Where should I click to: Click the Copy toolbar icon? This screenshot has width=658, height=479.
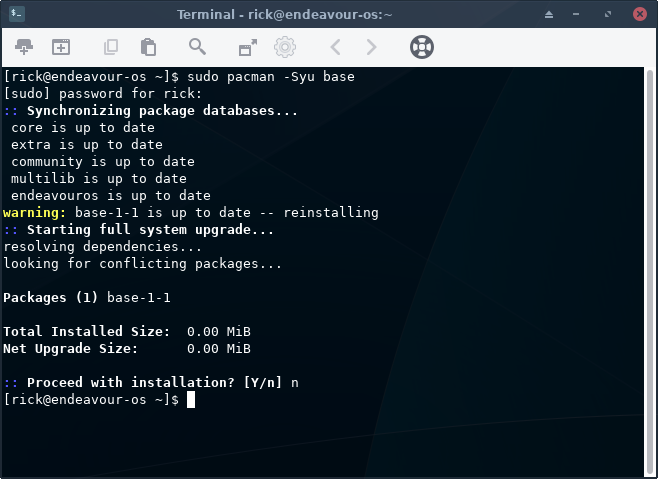(x=111, y=47)
